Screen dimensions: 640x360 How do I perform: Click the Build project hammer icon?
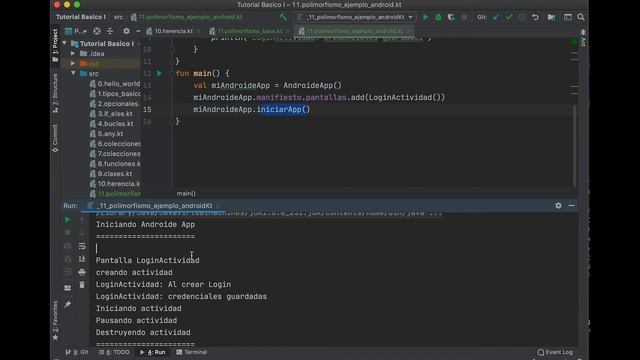point(283,17)
